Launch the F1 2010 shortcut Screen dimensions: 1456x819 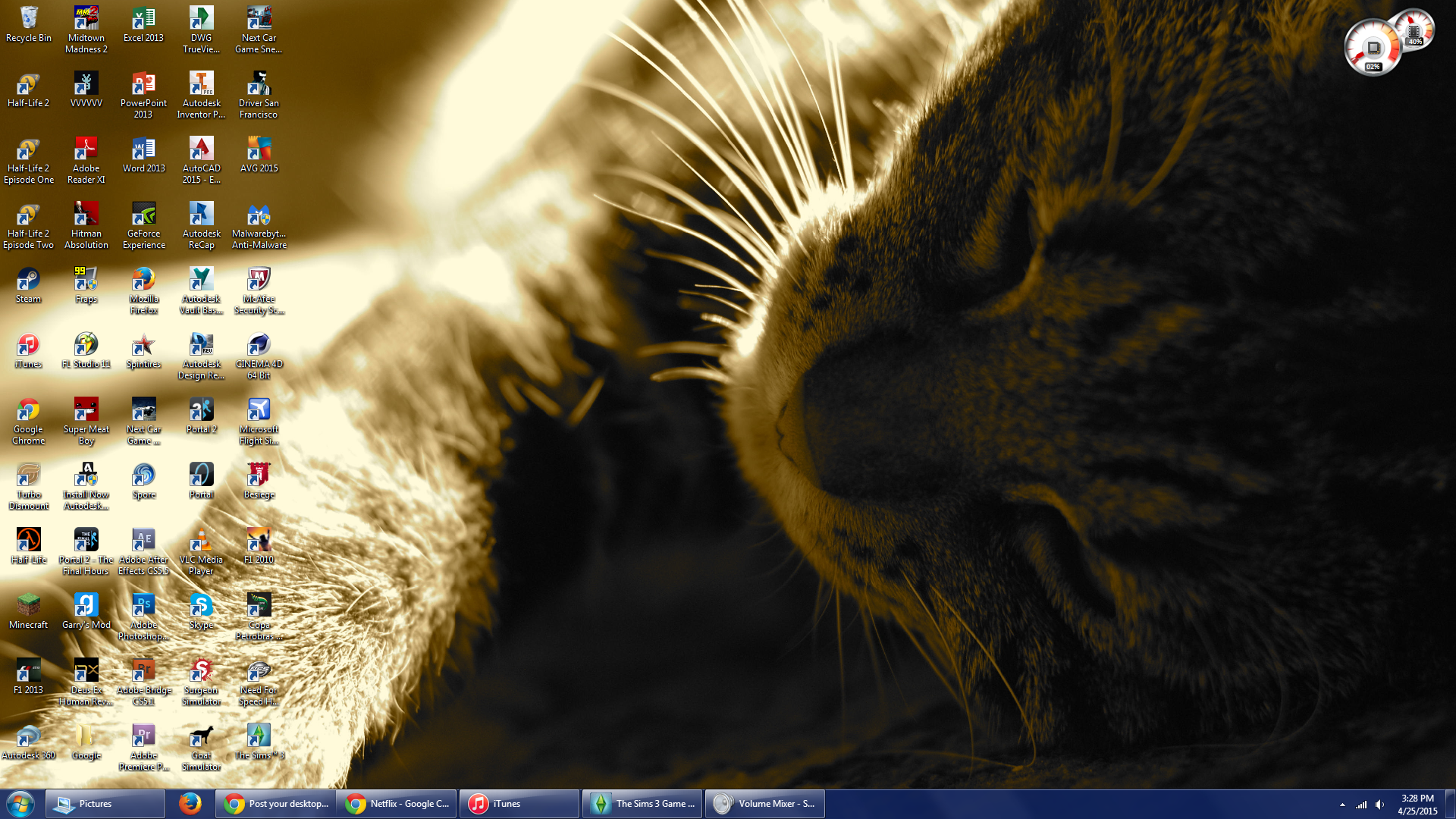pos(259,547)
